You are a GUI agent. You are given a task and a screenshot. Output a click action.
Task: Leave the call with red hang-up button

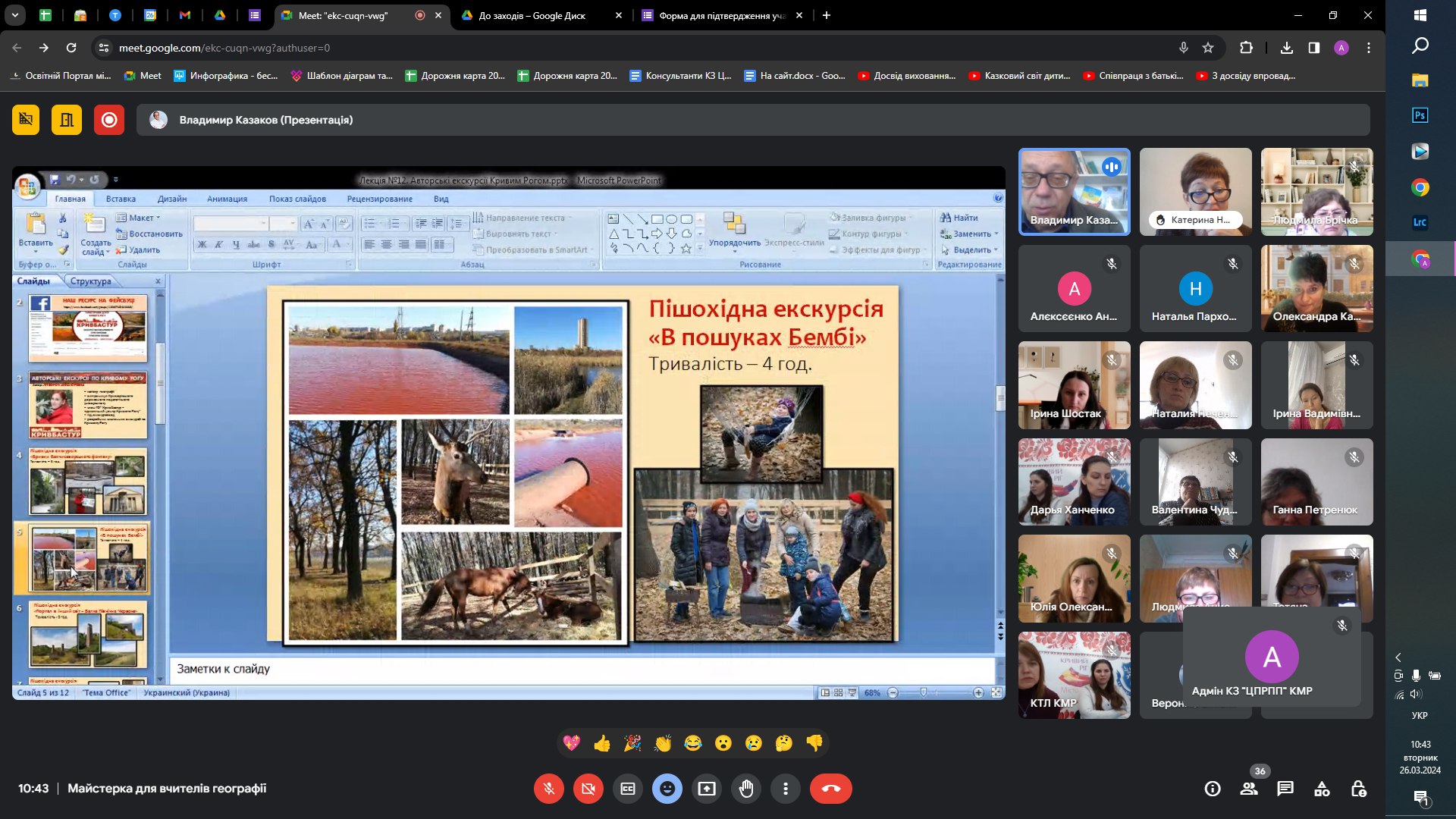coord(831,789)
